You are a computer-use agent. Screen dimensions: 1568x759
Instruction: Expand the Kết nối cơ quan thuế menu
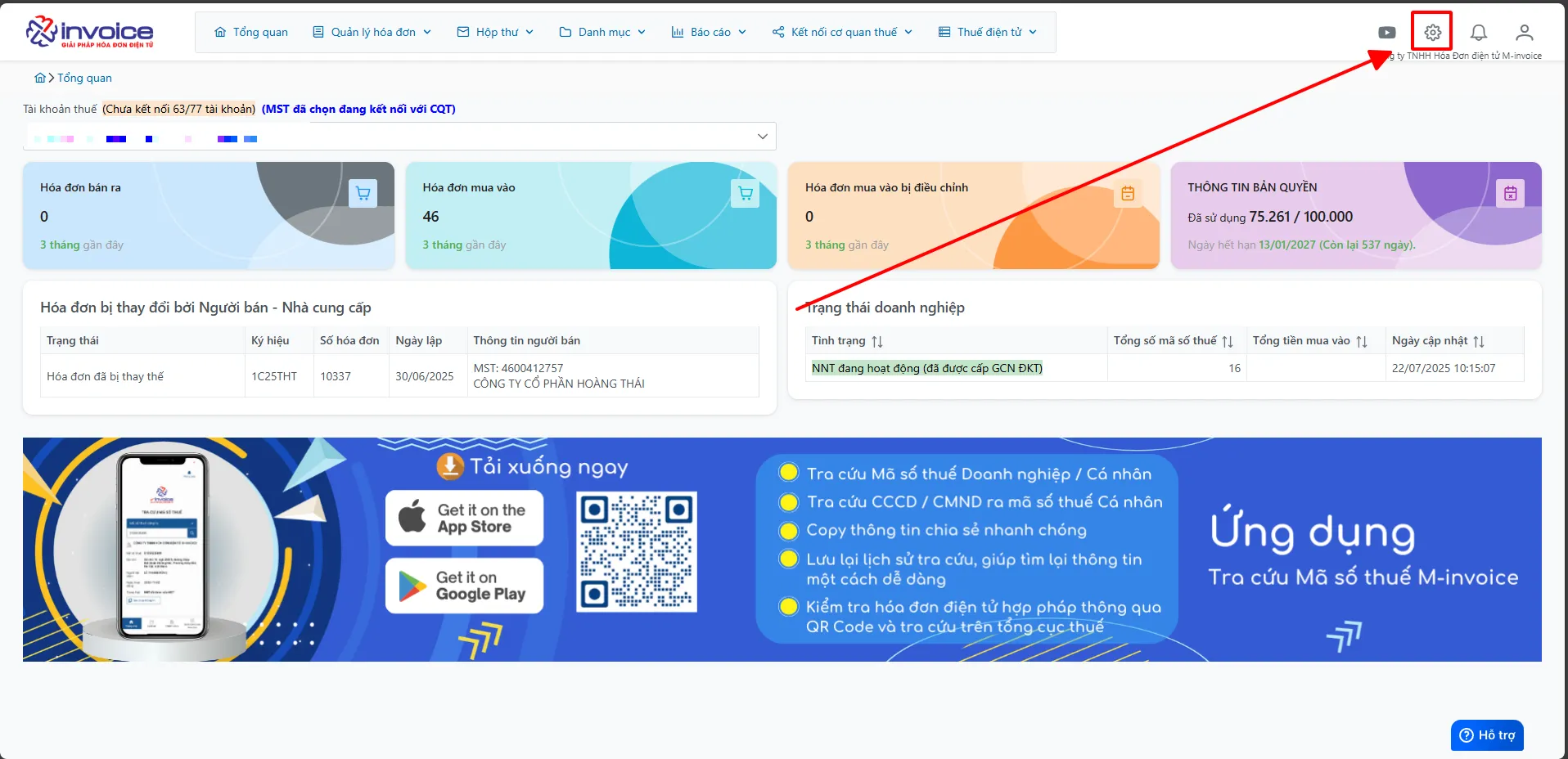point(842,32)
